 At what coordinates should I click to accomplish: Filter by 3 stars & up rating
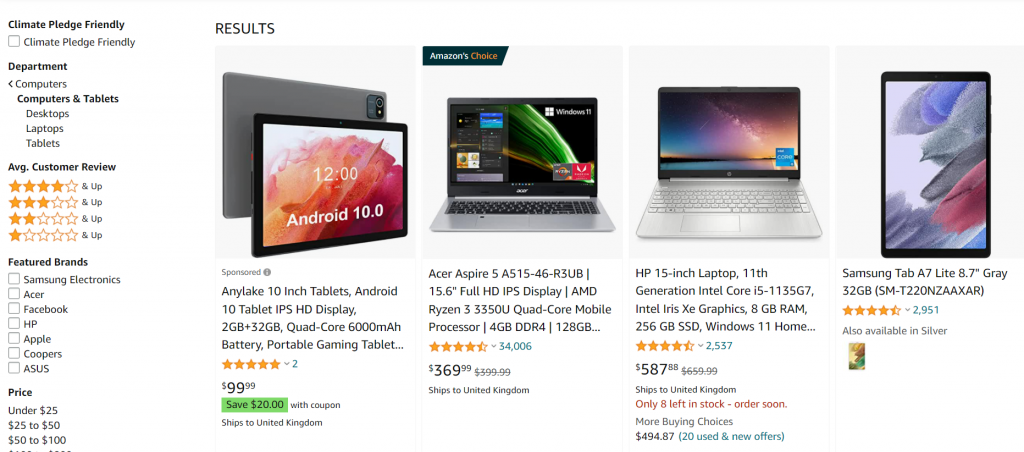[x=56, y=202]
